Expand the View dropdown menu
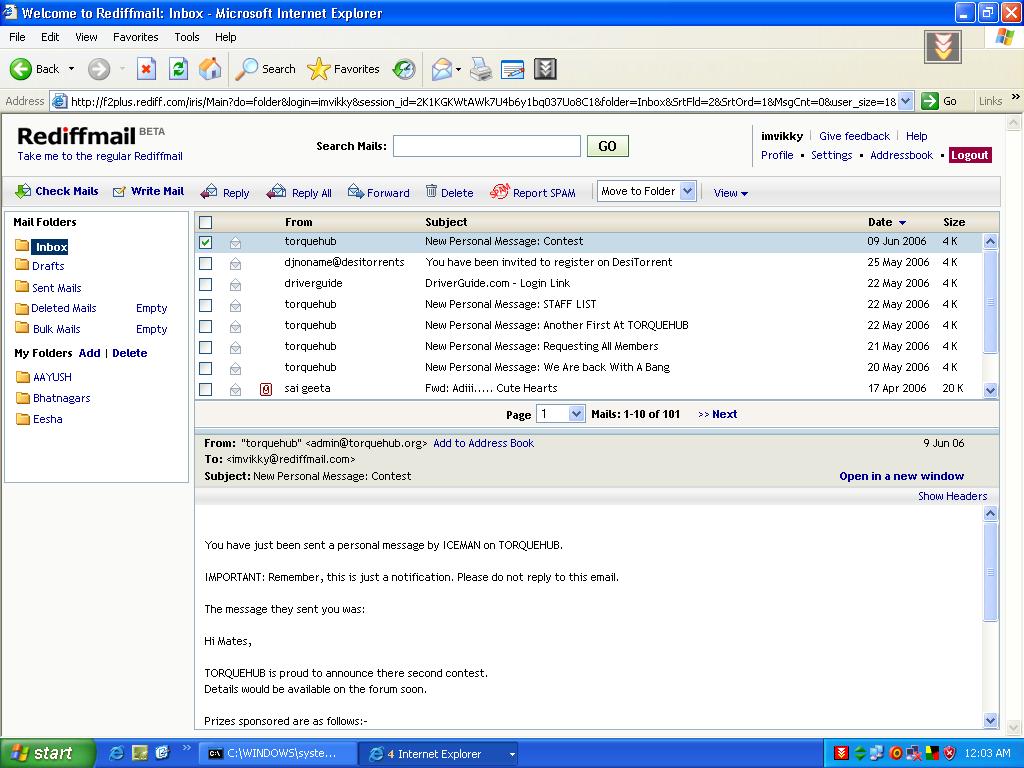The height and width of the screenshot is (768, 1024). (730, 193)
